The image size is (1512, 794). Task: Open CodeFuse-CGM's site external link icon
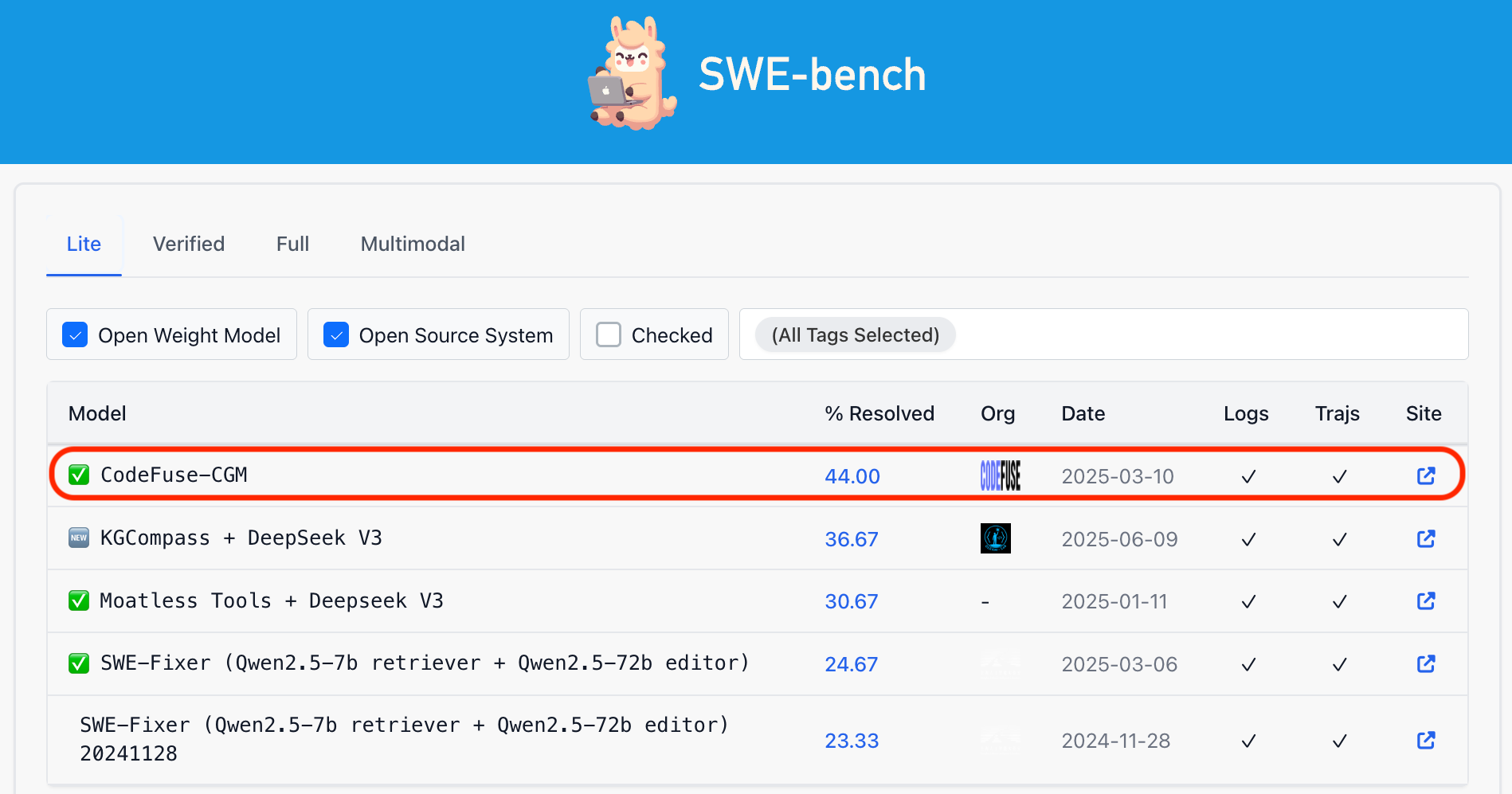(1425, 475)
